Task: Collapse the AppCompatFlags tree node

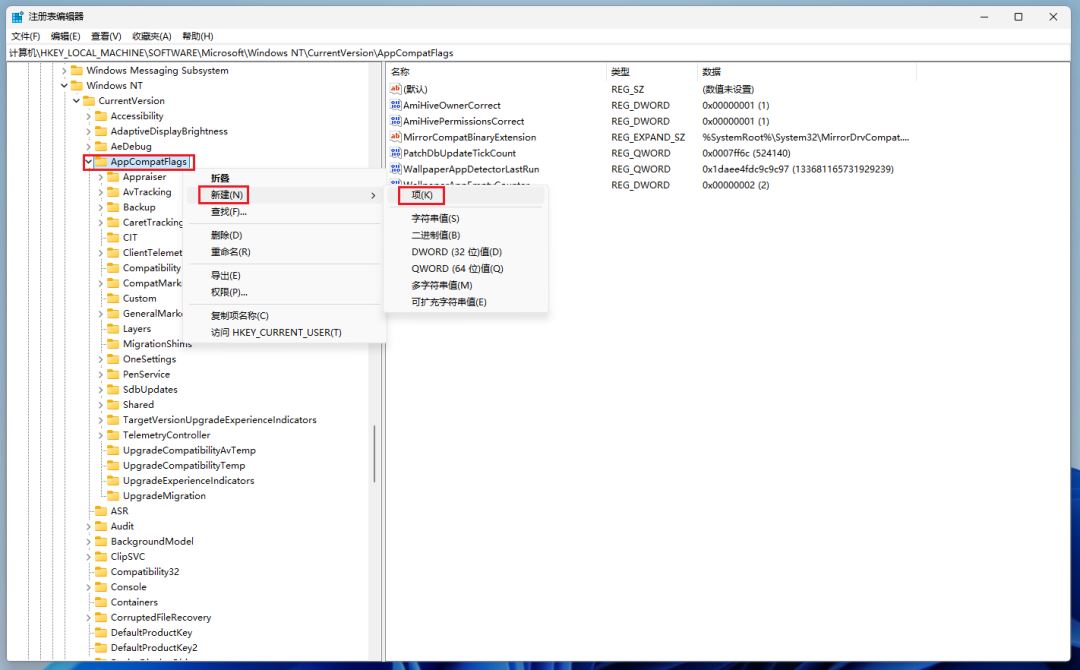Action: [88, 162]
